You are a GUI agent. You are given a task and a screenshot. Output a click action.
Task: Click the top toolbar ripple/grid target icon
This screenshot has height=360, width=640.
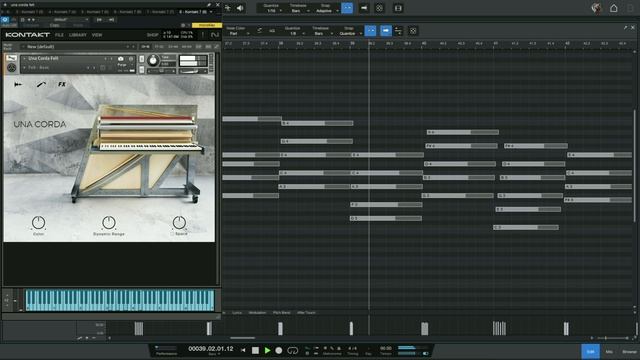pyautogui.click(x=379, y=8)
